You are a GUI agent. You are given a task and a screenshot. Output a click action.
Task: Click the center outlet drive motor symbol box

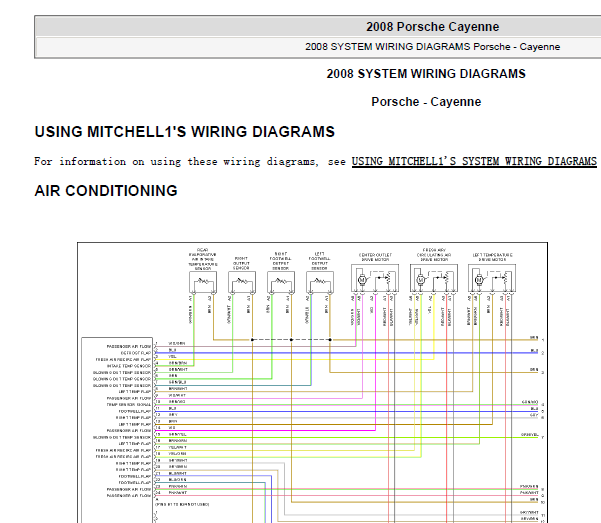click(375, 278)
